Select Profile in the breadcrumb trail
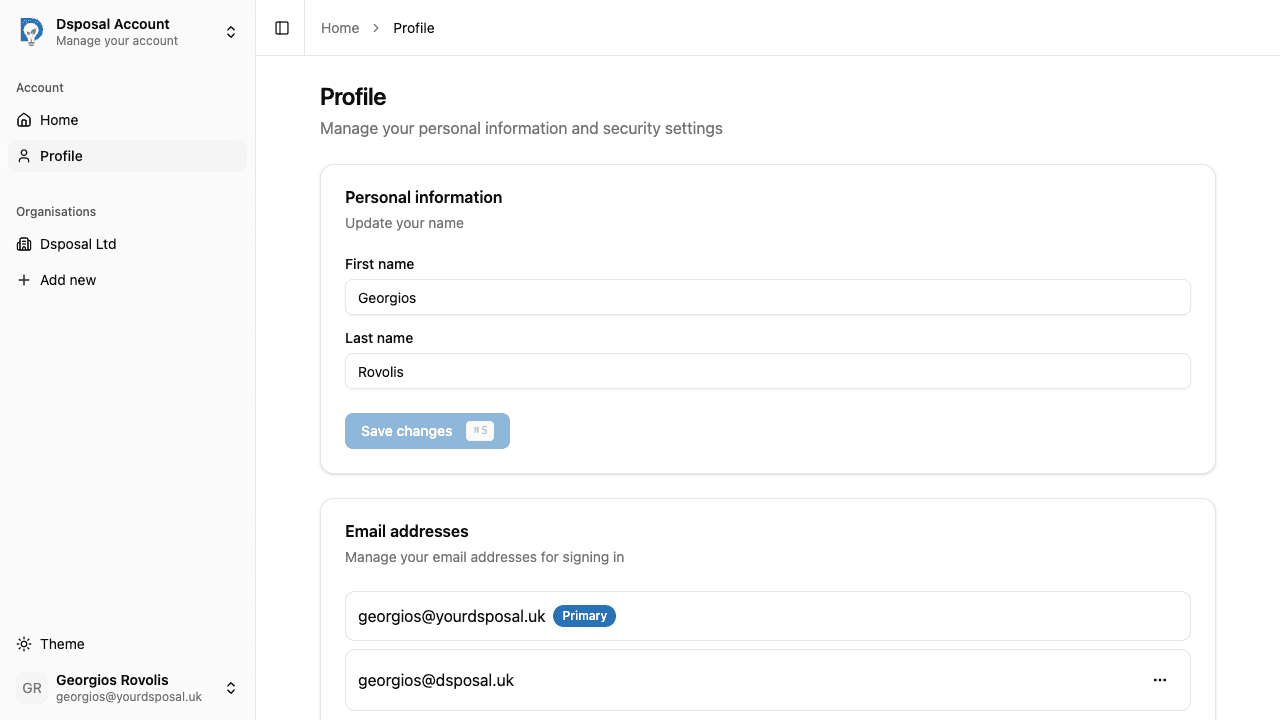1280x720 pixels. tap(413, 28)
